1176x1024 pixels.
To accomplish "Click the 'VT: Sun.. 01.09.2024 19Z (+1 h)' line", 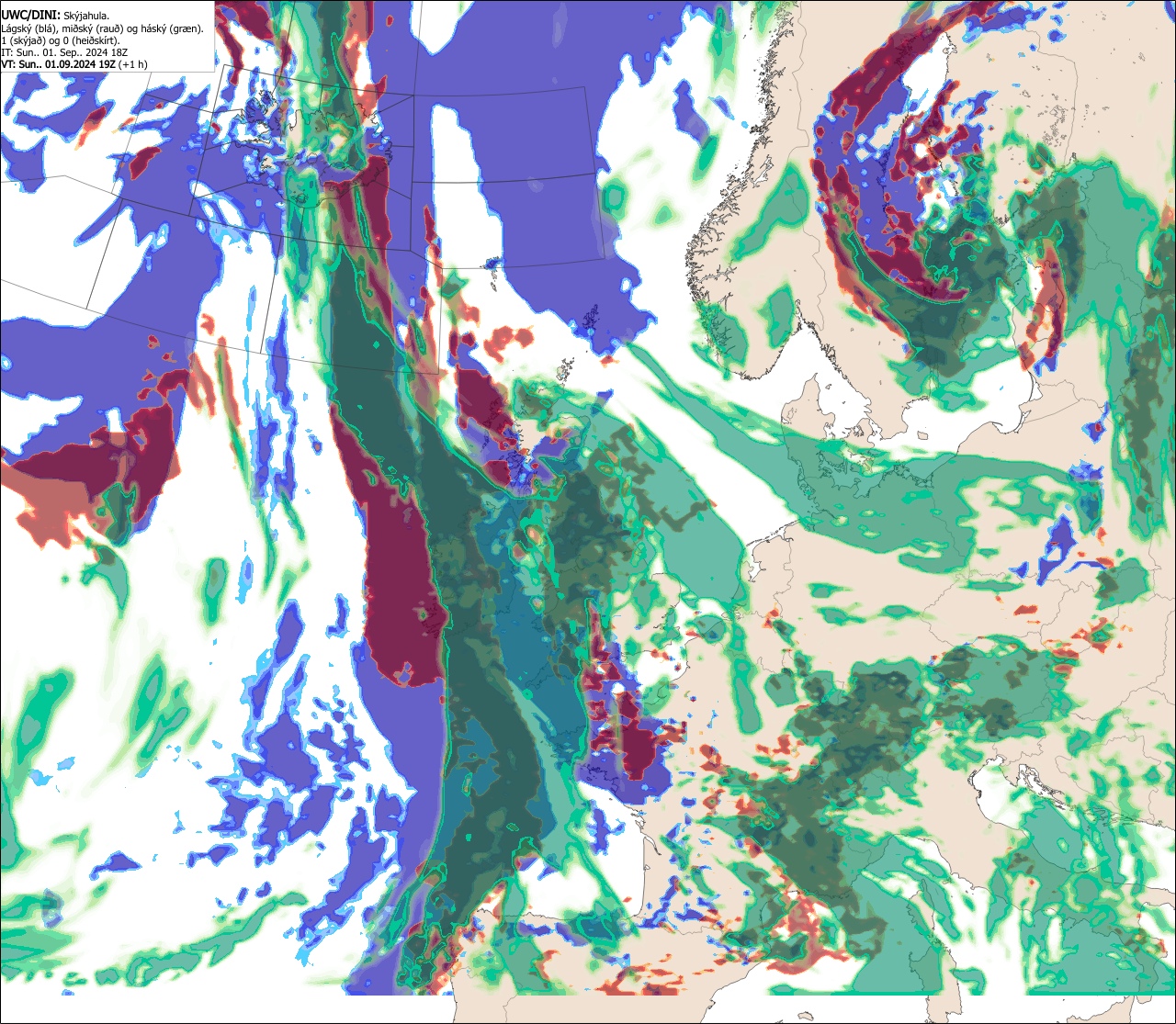I will pos(74,64).
